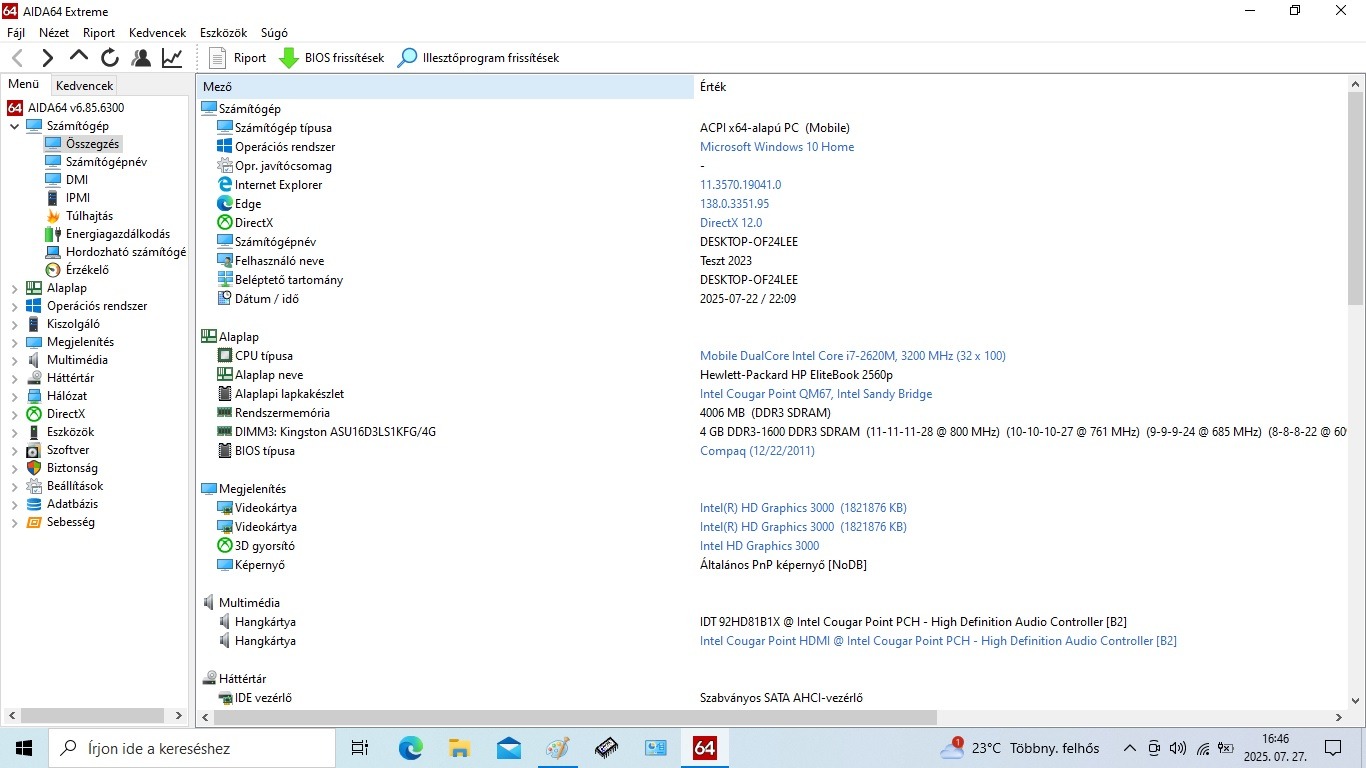Screen dimensions: 1366x768
Task: Click the Windows search box
Action: coord(191,748)
